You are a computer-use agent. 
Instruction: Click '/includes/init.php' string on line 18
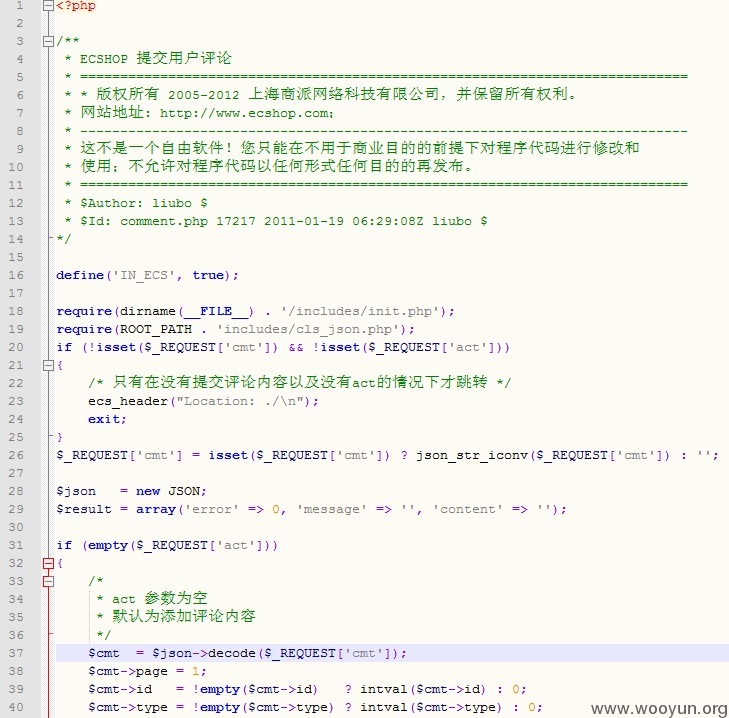361,311
